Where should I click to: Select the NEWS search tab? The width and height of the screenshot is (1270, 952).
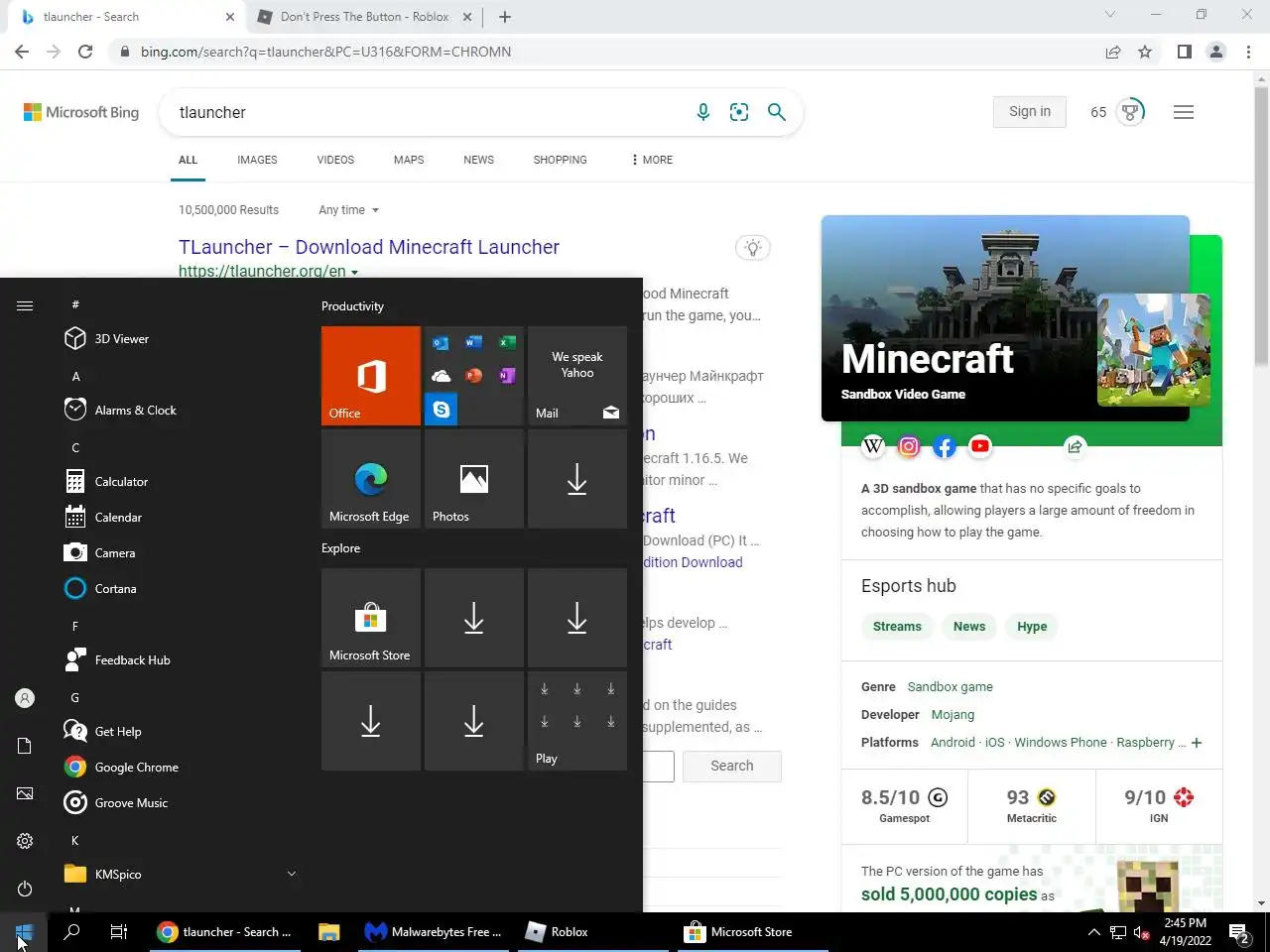click(x=478, y=160)
